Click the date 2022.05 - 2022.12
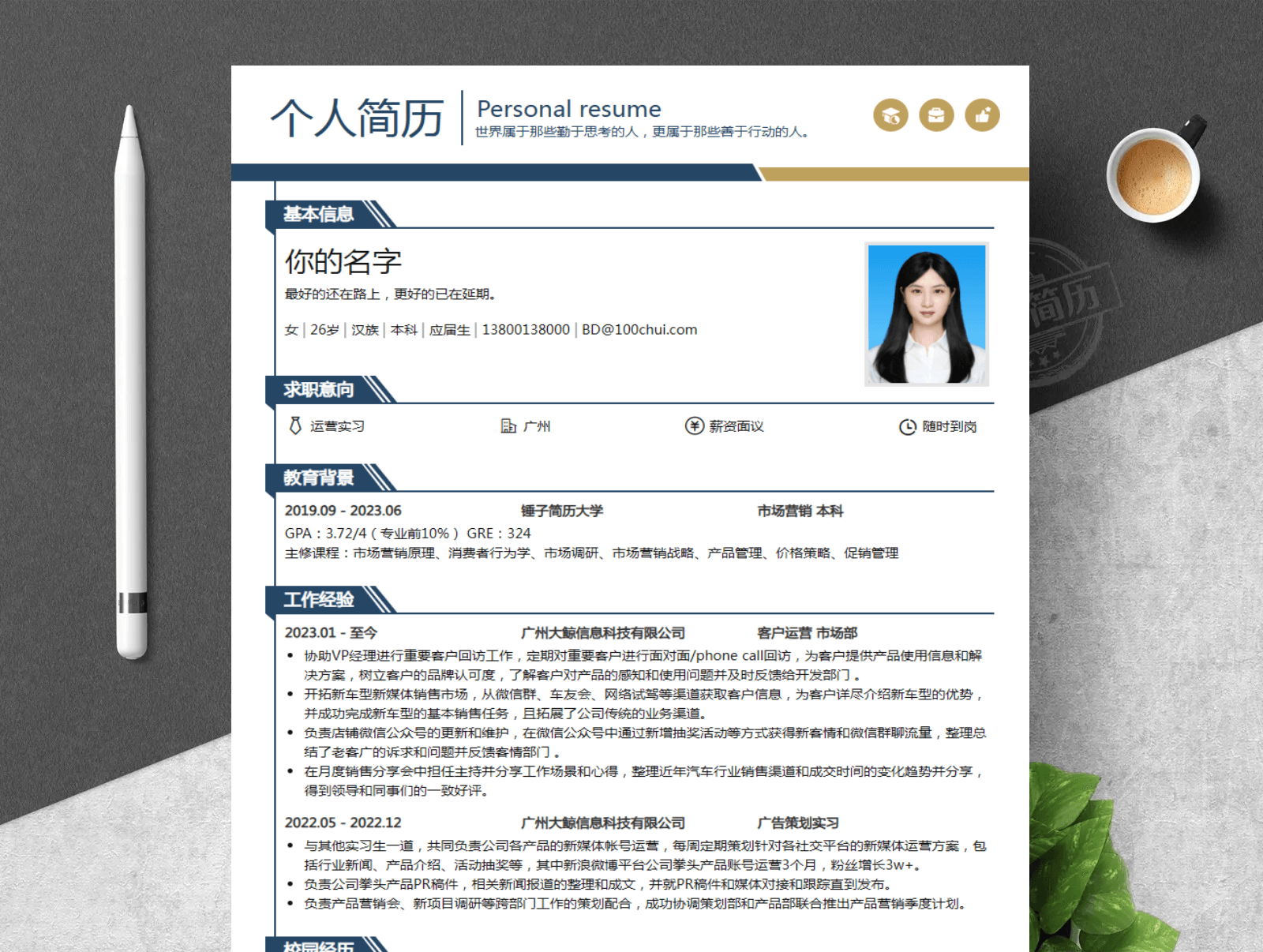The height and width of the screenshot is (952, 1263). [343, 823]
